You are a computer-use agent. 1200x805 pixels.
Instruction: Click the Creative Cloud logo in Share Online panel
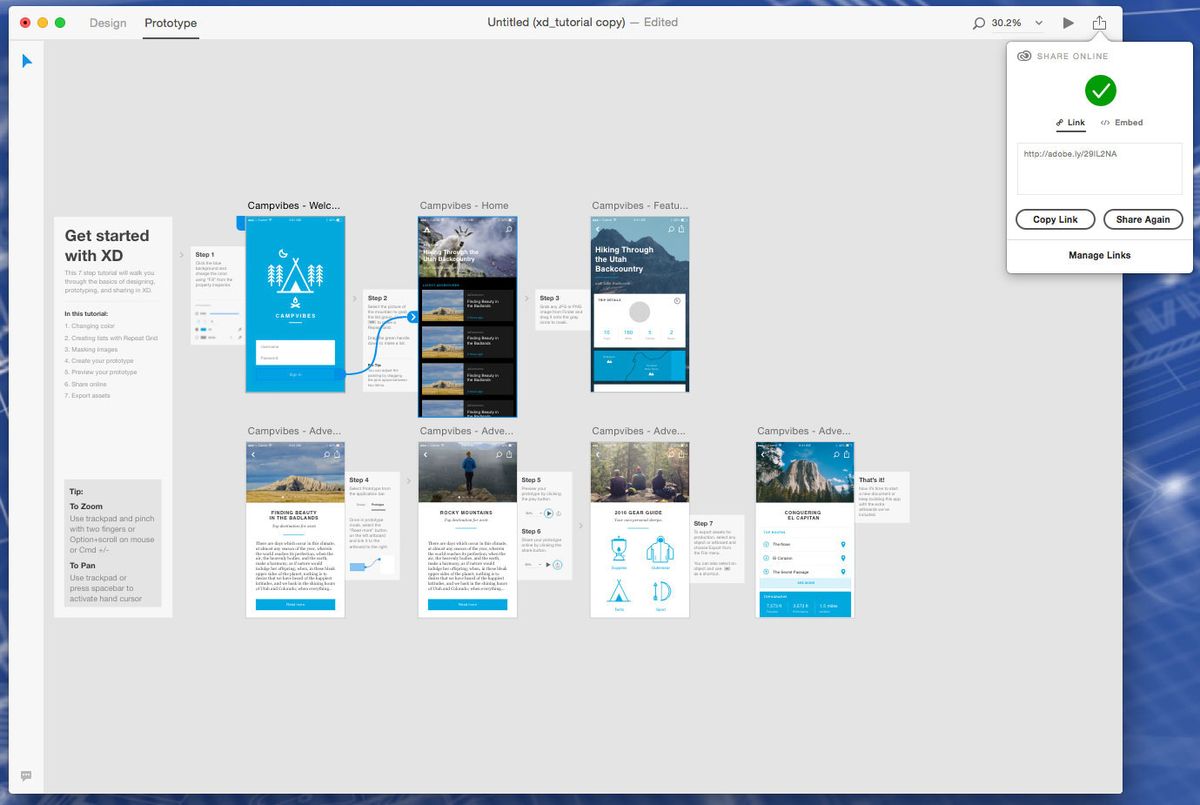[x=1022, y=56]
